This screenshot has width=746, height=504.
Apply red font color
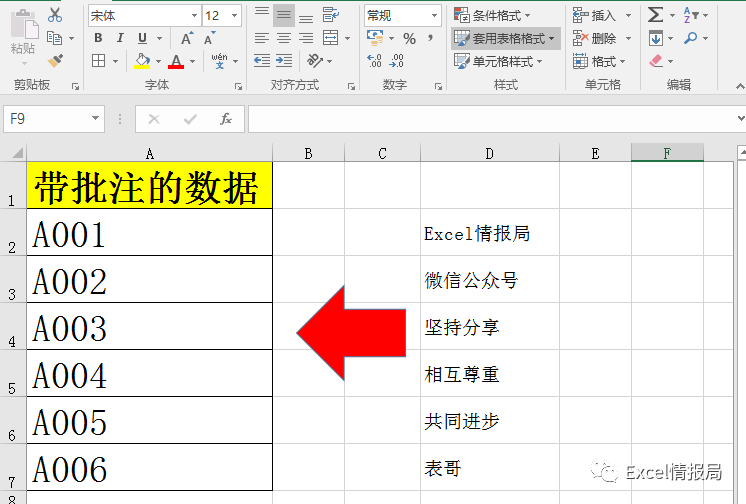point(176,61)
